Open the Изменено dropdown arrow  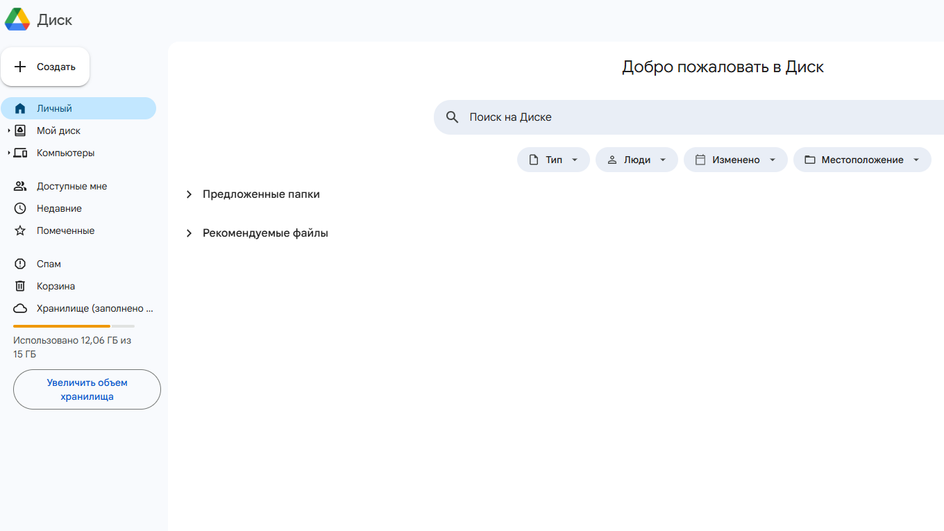[772, 160]
